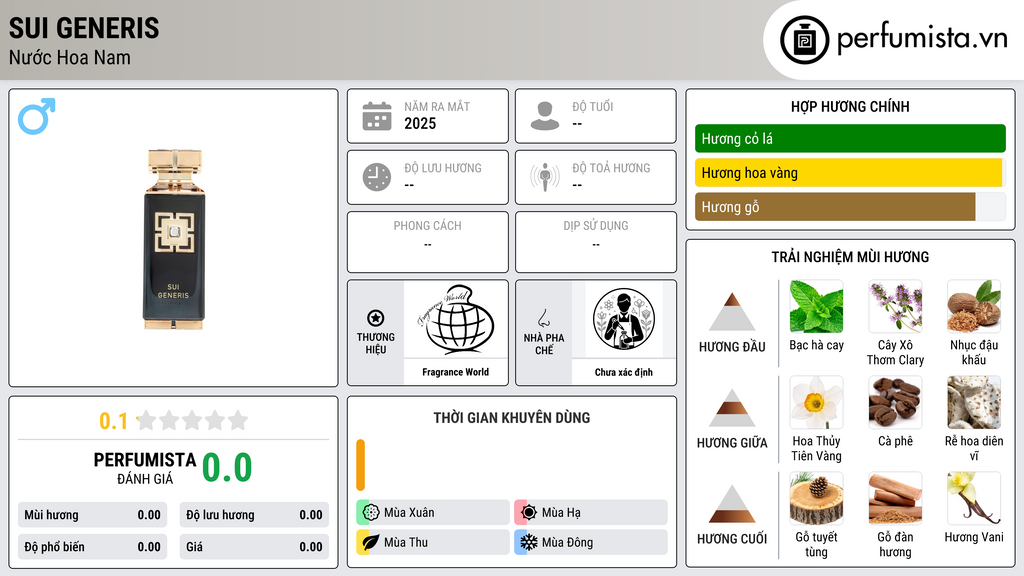The image size is (1024, 576).
Task: Click the calendar icon beside Năm ra mắt
Action: tap(377, 116)
